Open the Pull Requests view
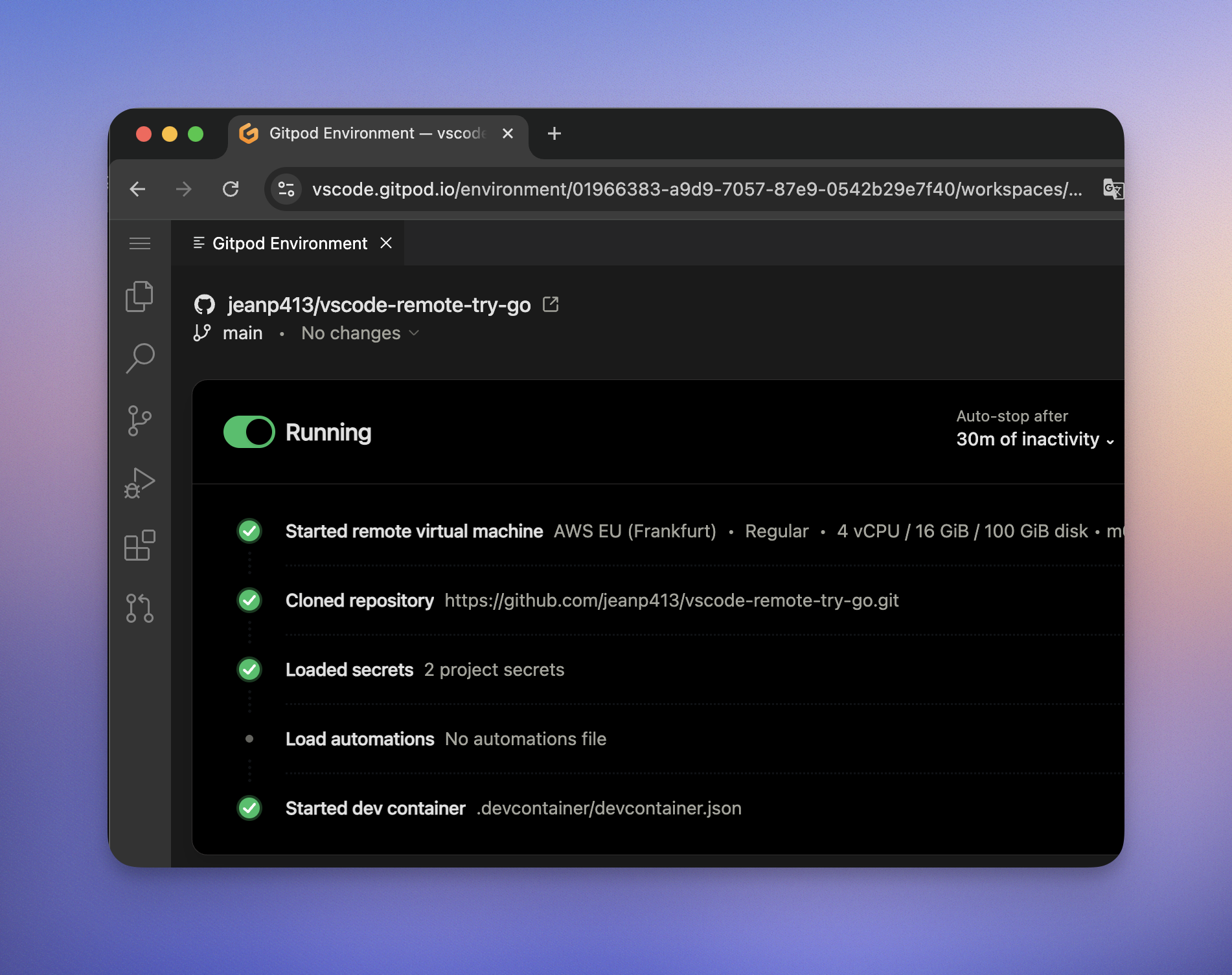 click(140, 608)
